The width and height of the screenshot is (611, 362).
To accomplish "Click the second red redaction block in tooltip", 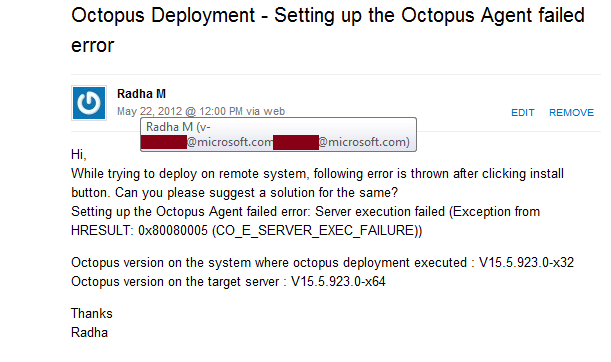I will tap(296, 142).
